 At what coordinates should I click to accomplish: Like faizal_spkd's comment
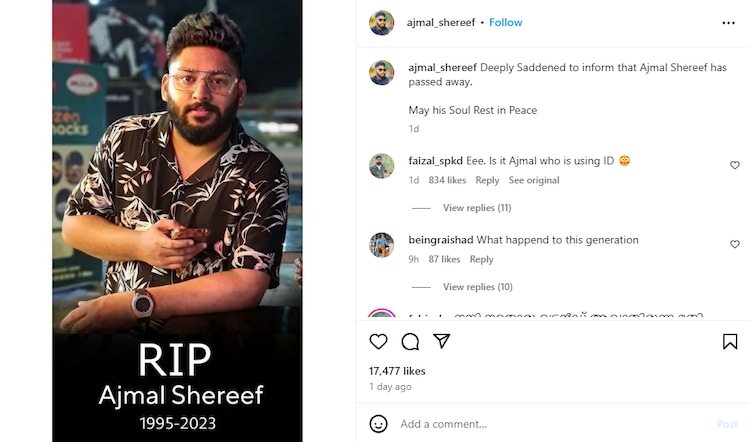click(x=734, y=165)
